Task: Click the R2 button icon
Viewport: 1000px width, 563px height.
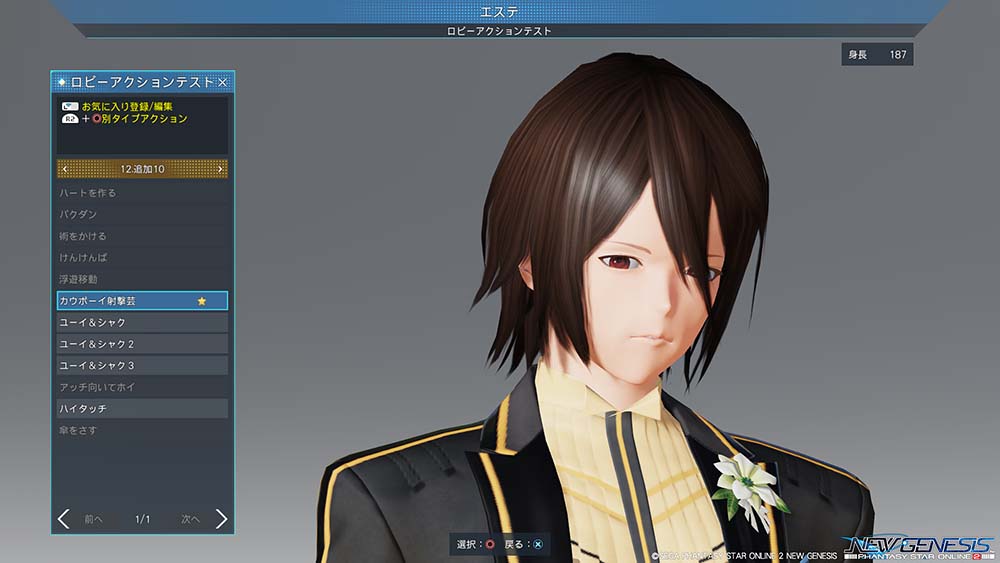Action: pos(70,119)
